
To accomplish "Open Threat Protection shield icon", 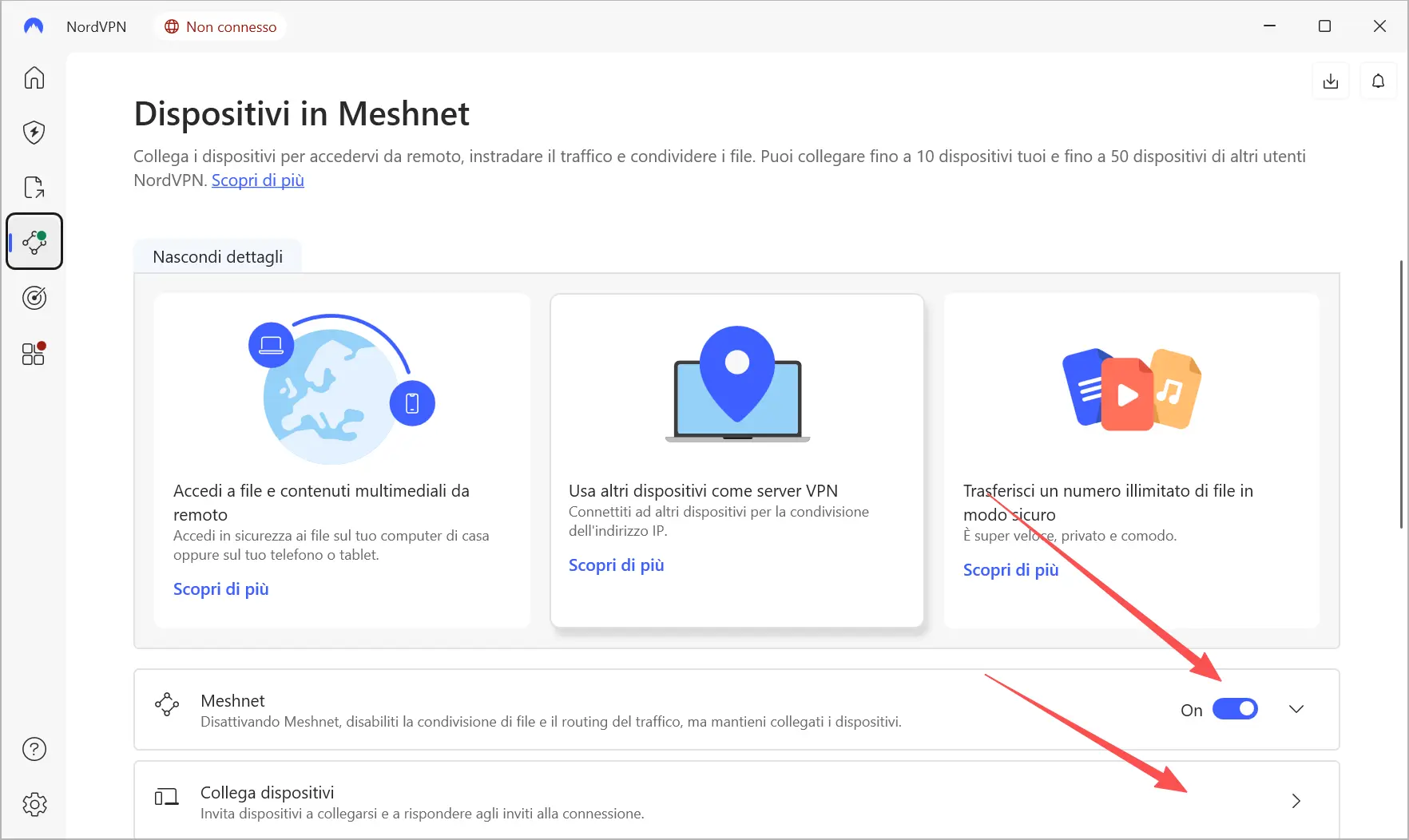I will (34, 133).
